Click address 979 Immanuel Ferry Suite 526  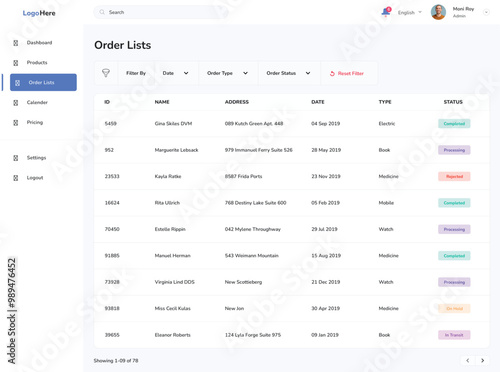point(259,150)
